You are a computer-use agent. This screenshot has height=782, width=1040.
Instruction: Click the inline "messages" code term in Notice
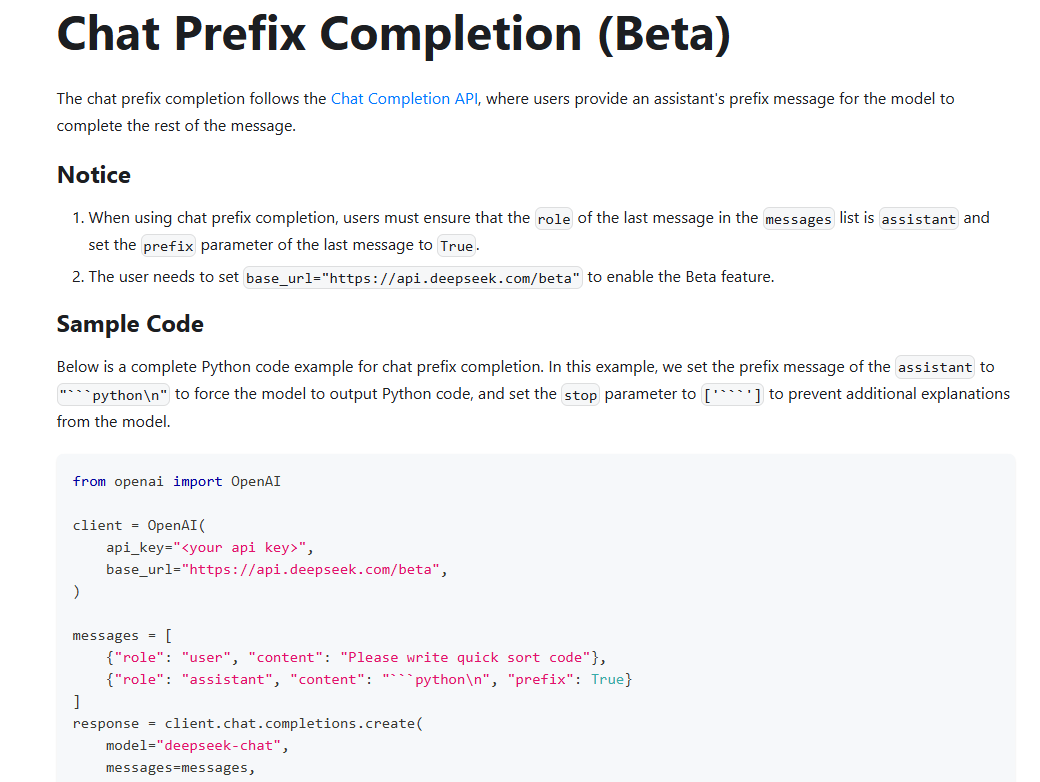[x=798, y=219]
